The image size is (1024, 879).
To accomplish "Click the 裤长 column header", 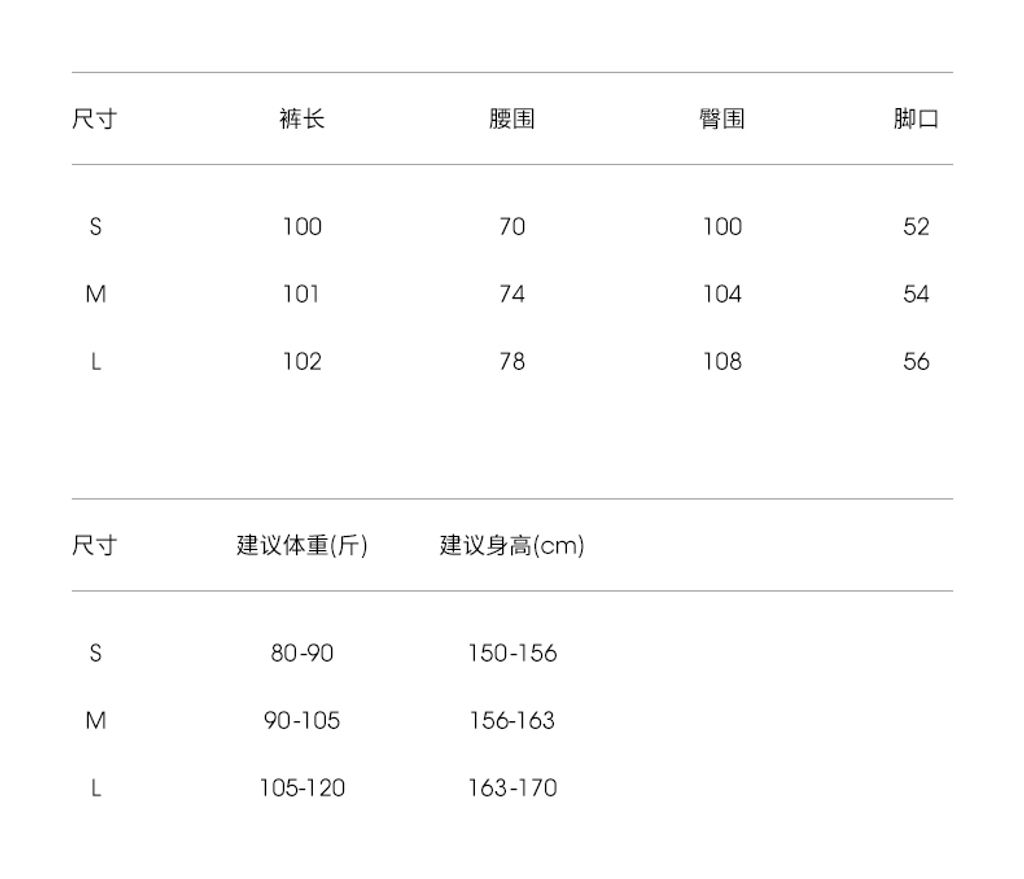I will point(302,119).
